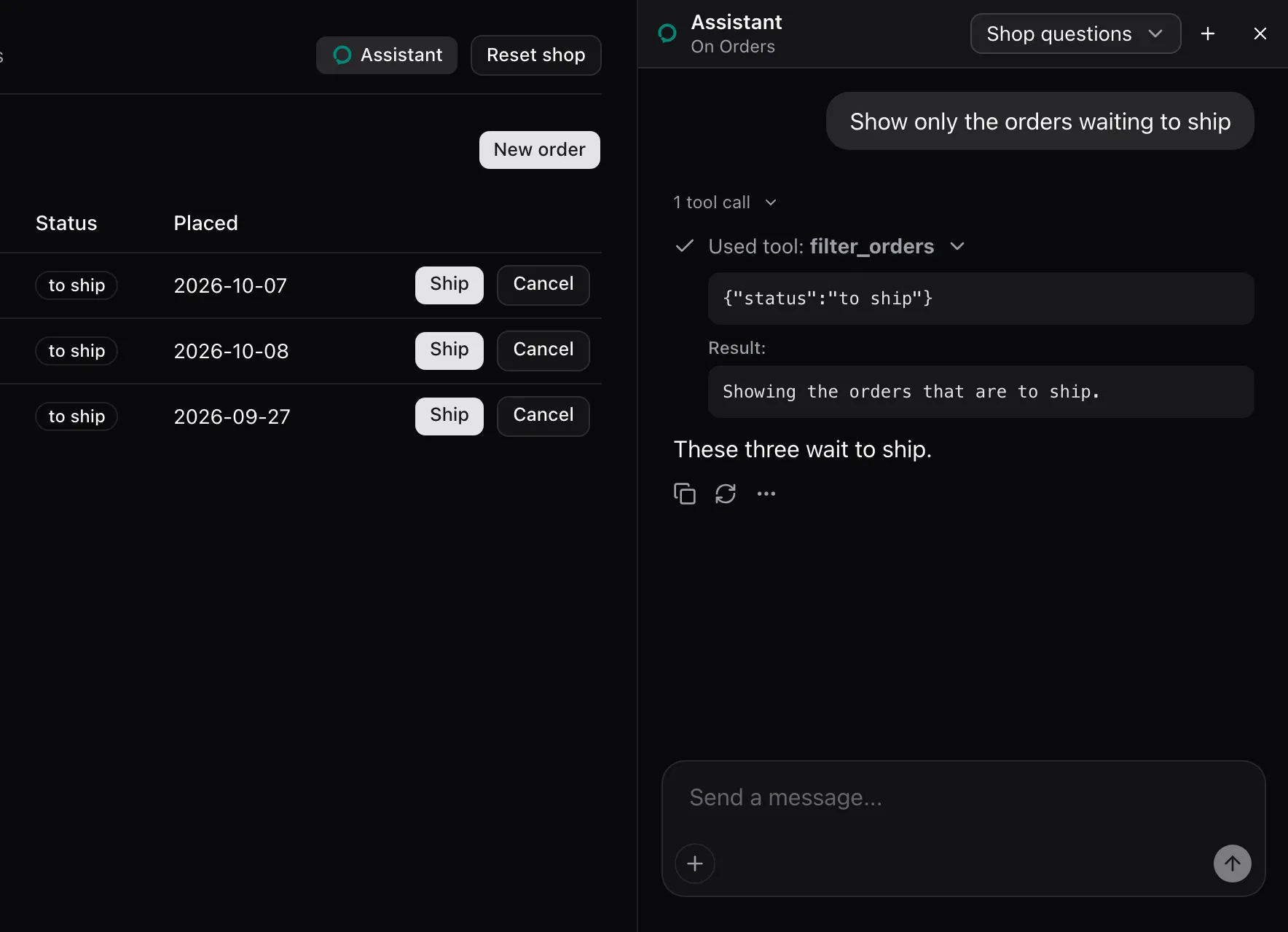1288x932 pixels.
Task: Select the 2026-10-08 order's to ship badge
Action: 76,351
